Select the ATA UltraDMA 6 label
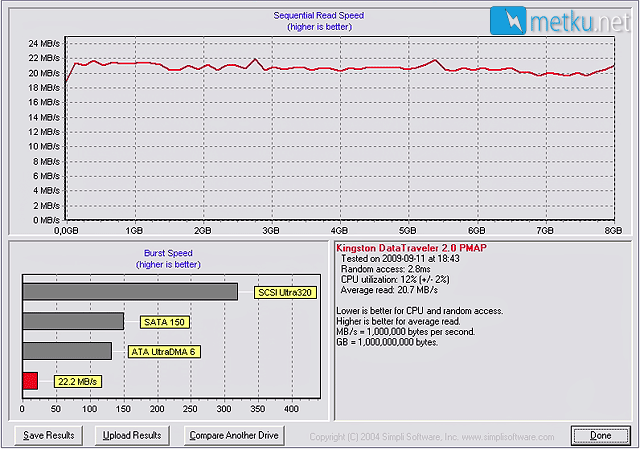 pyautogui.click(x=164, y=352)
